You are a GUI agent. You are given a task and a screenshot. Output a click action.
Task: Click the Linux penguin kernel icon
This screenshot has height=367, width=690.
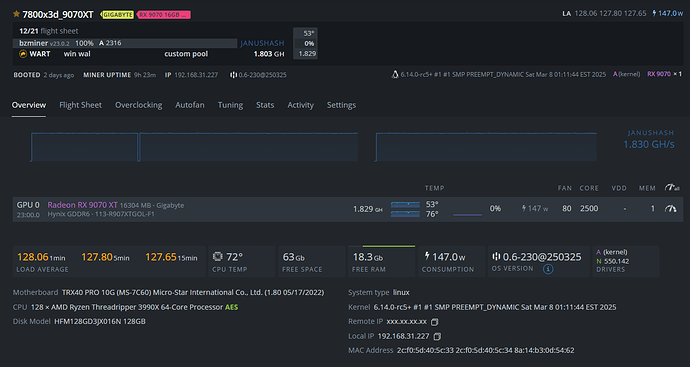pos(395,75)
